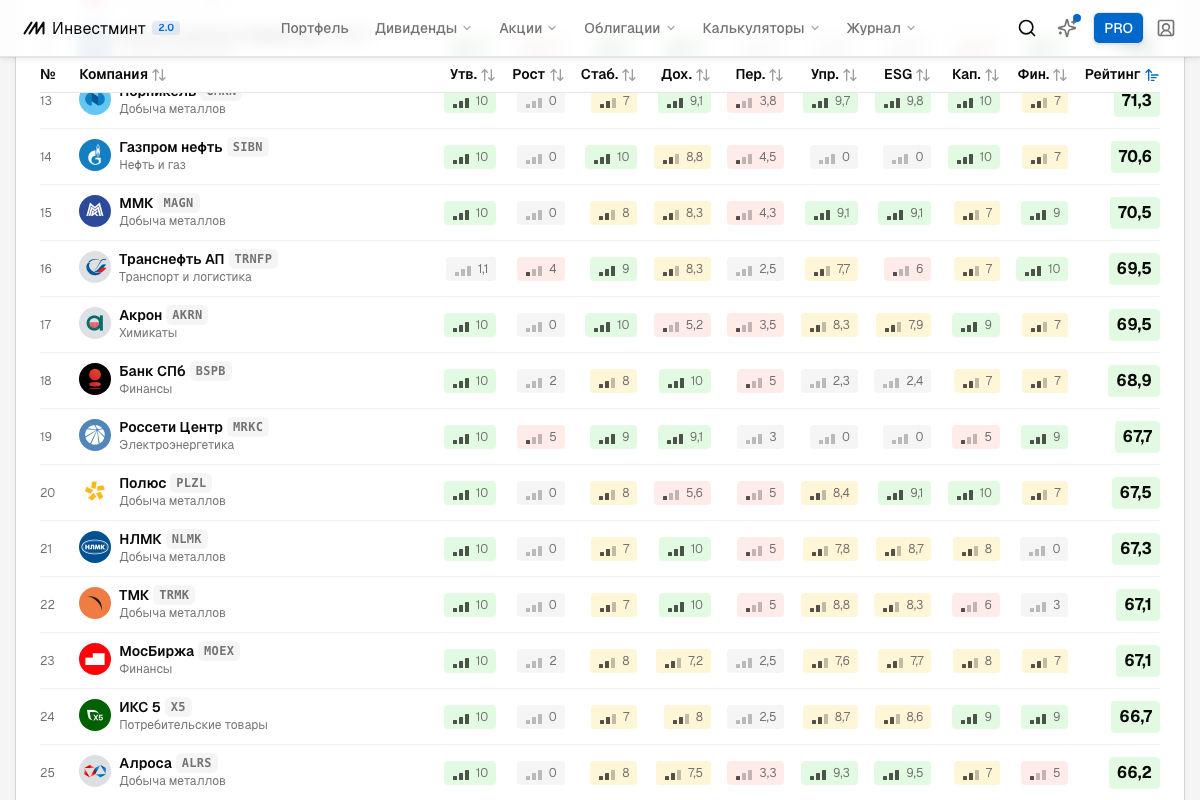1200x800 pixels.
Task: Open the МосБиржа company link
Action: [156, 651]
